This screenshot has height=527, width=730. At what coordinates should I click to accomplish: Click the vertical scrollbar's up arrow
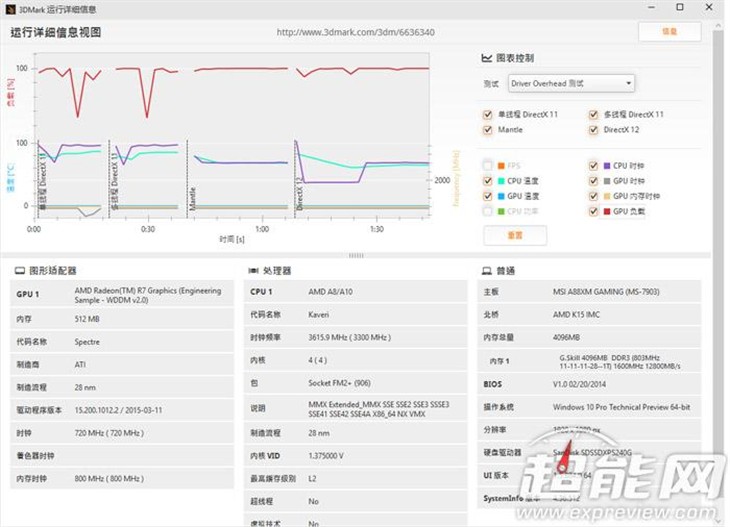[x=718, y=26]
